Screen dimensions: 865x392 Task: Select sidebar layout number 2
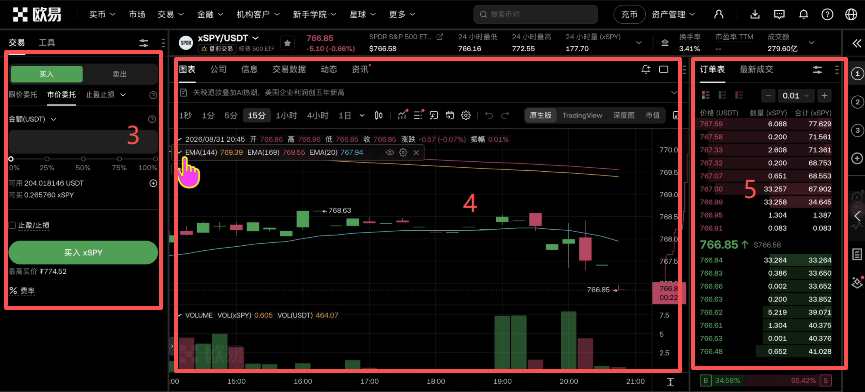[857, 102]
